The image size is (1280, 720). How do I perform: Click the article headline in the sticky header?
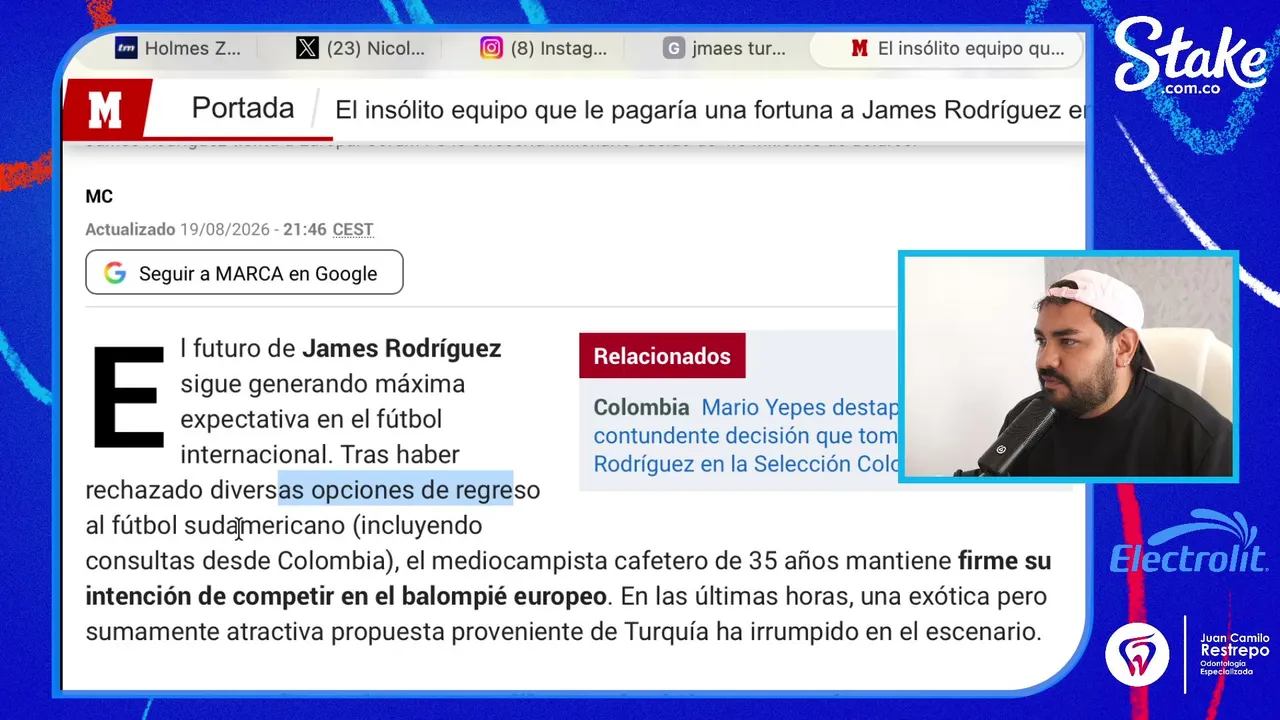(710, 110)
